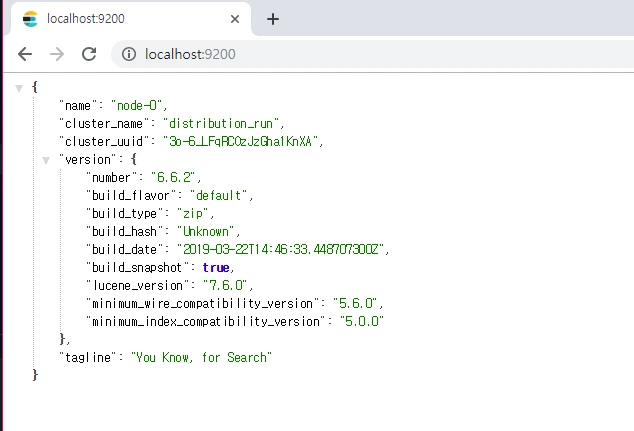Click the "minimum_wire_compatibility_version" key
634x431 pixels.
[203, 303]
